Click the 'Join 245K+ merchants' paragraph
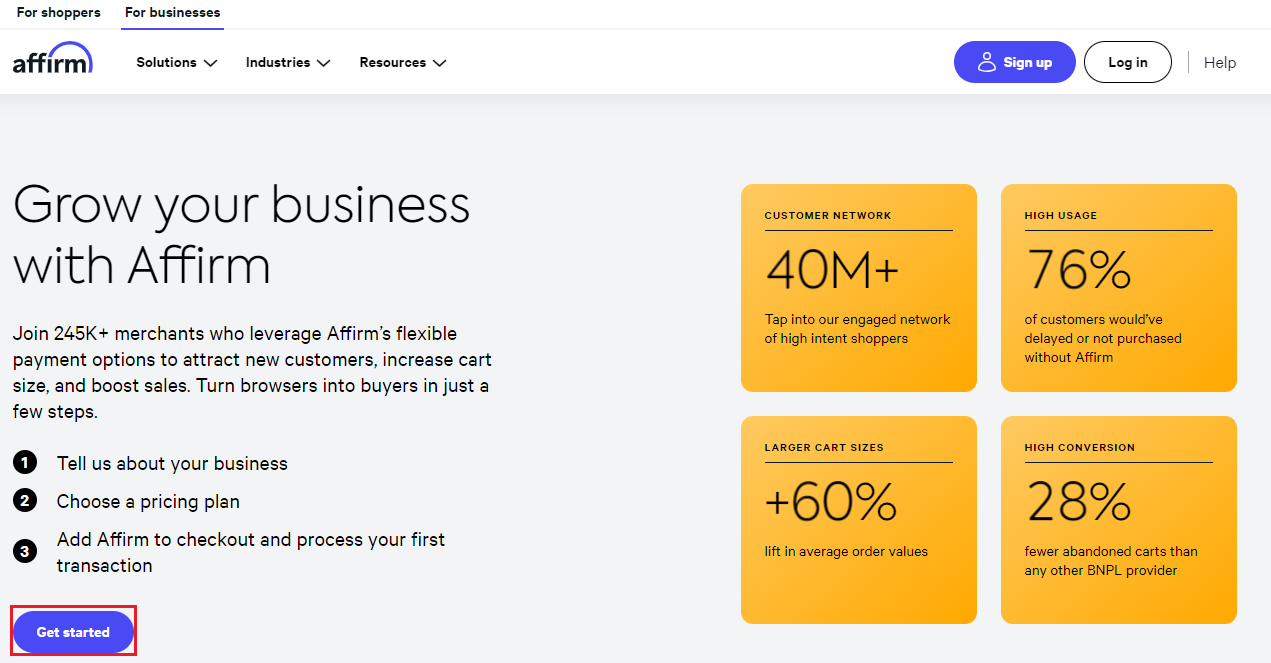Screen dimensions: 1271x663 252,372
